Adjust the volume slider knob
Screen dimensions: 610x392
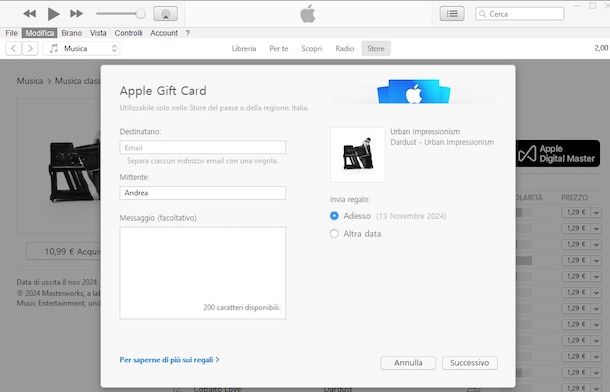140,14
